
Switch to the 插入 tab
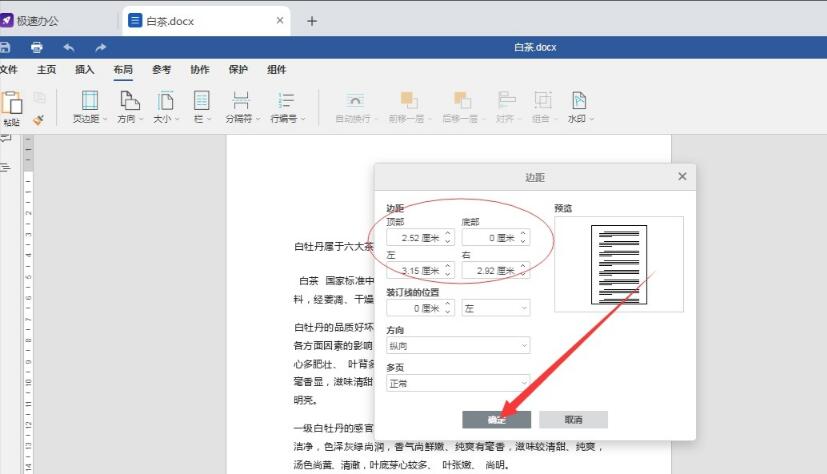pyautogui.click(x=84, y=70)
